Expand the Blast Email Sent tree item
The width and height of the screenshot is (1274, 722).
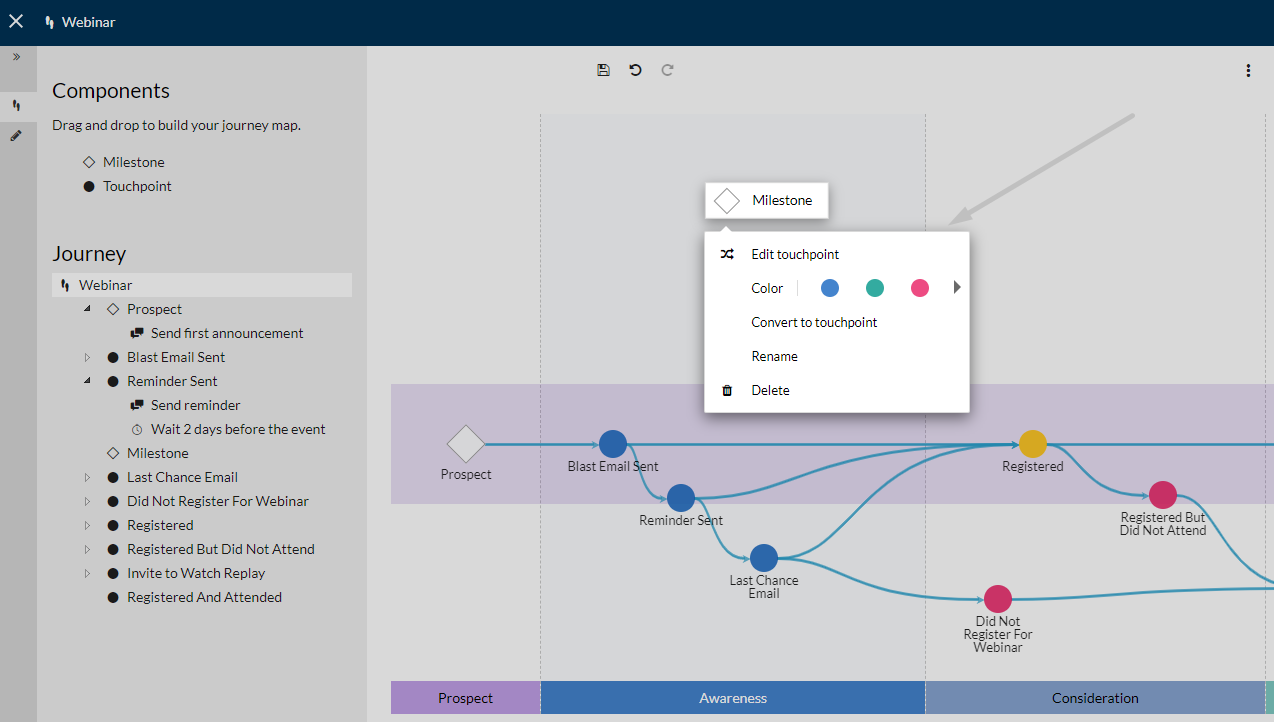point(88,357)
